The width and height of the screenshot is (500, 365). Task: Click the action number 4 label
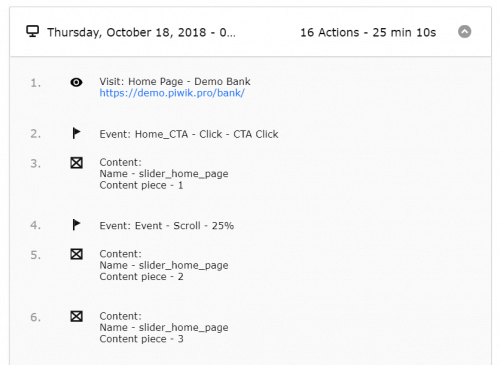(x=36, y=225)
